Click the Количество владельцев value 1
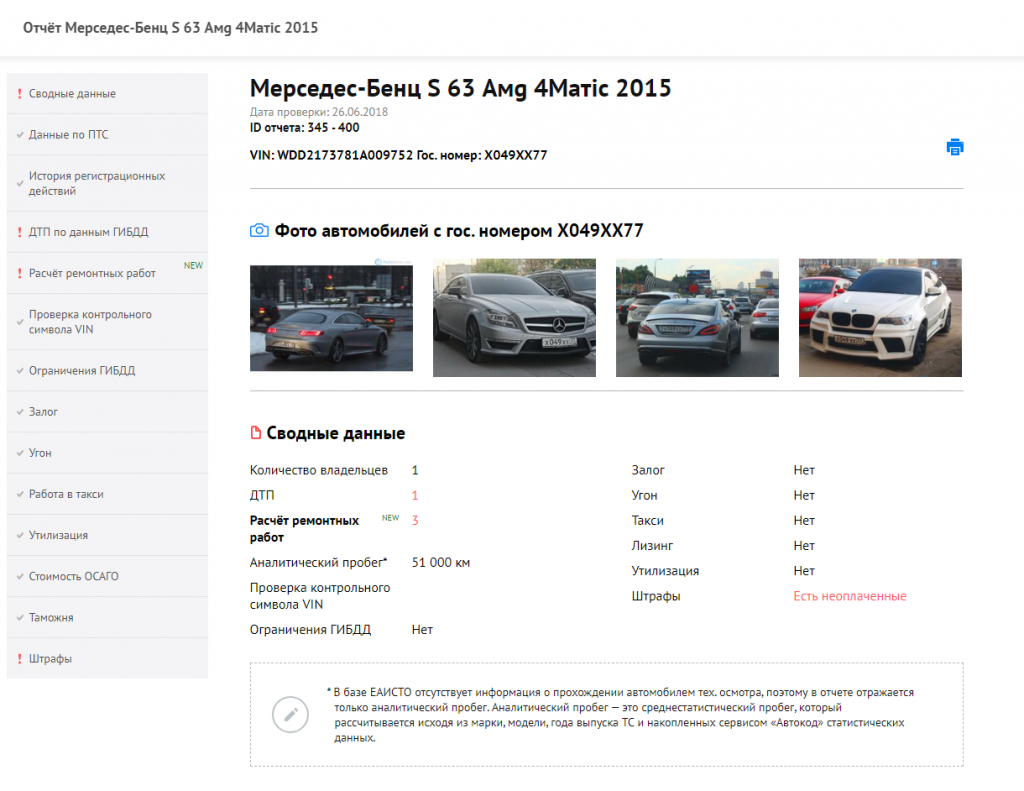The image size is (1024, 791). point(415,470)
